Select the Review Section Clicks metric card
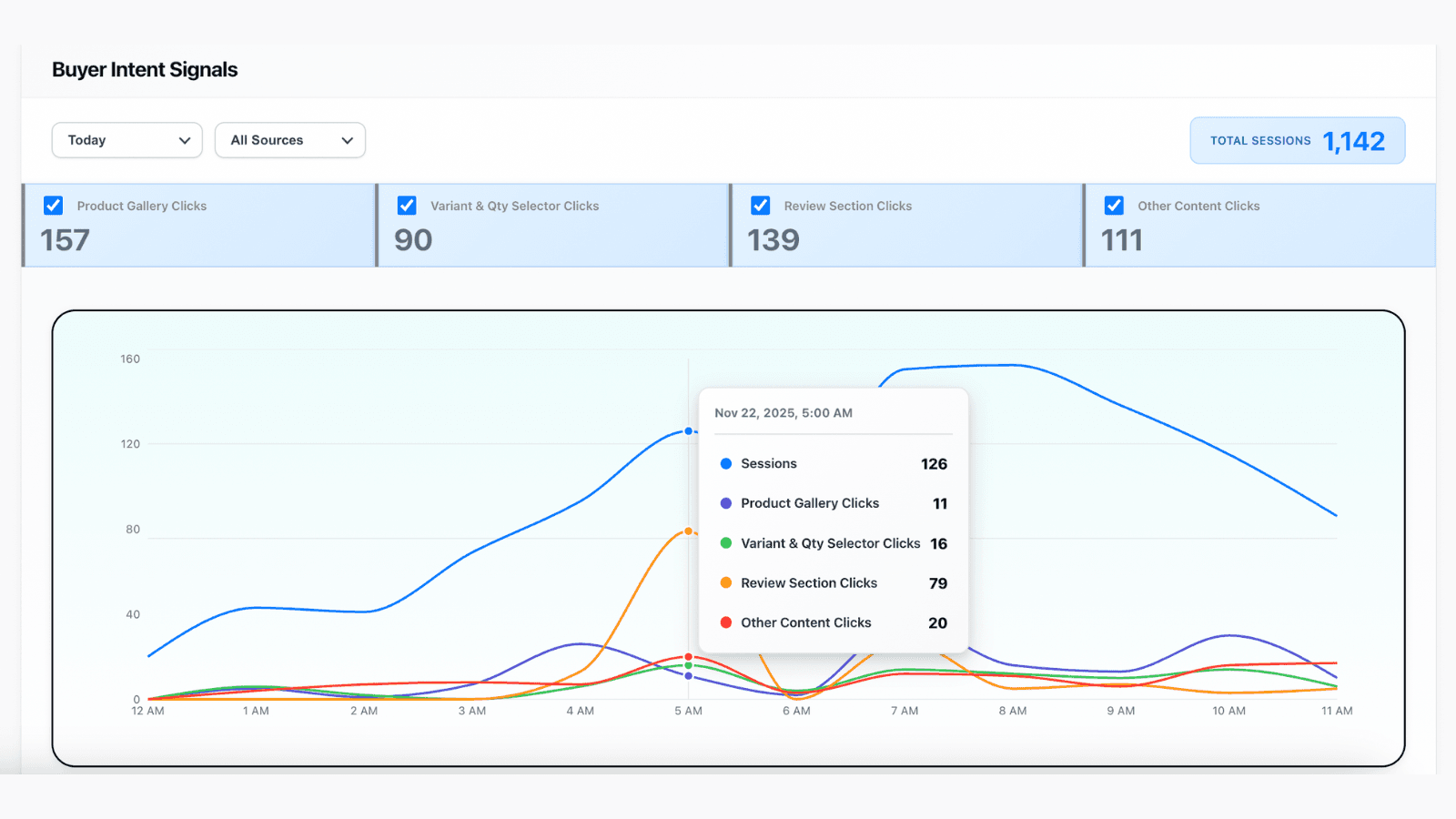1456x819 pixels. [906, 225]
